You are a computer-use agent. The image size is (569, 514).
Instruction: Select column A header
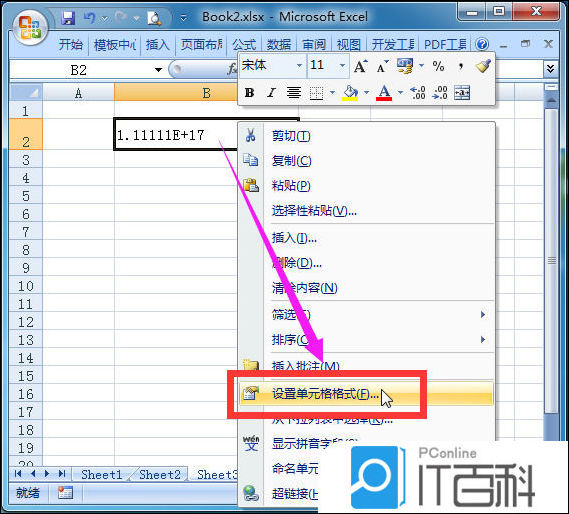[78, 93]
